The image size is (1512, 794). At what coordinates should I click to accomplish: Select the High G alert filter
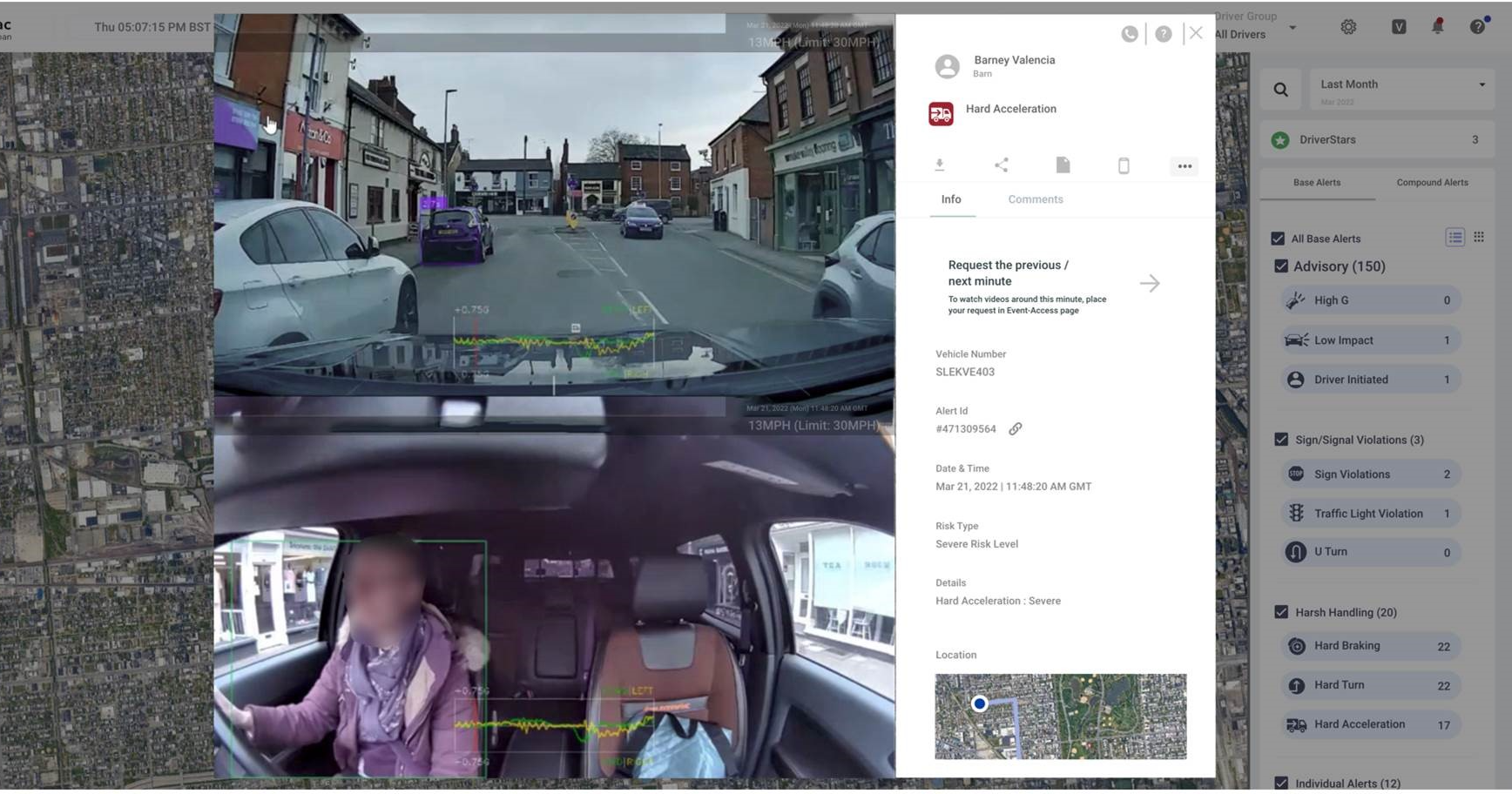click(x=1370, y=300)
